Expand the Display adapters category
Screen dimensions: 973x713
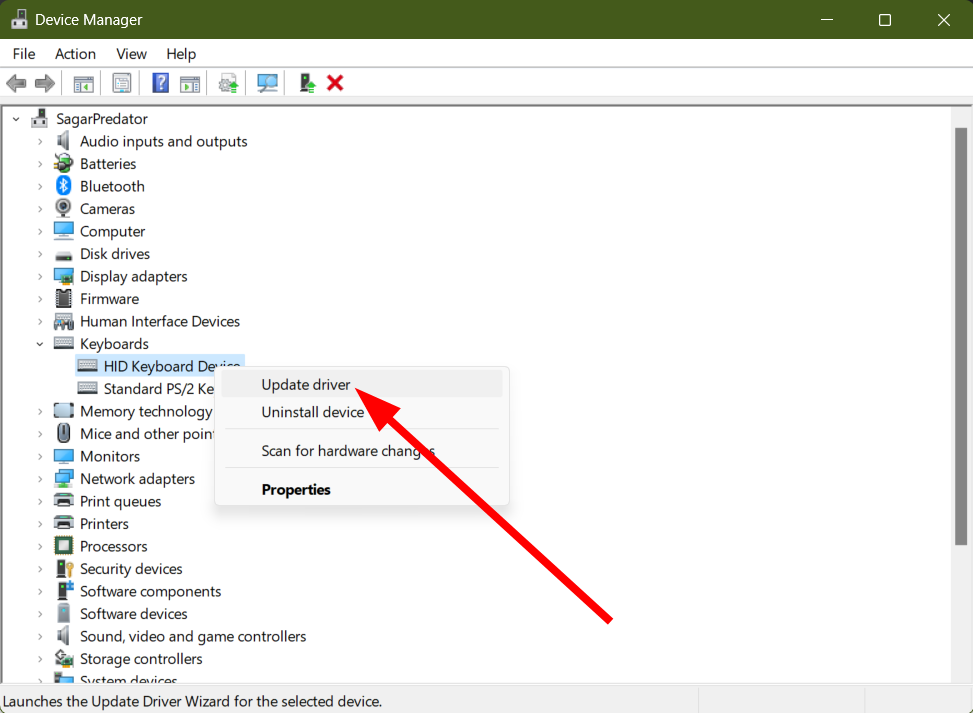[x=40, y=277]
